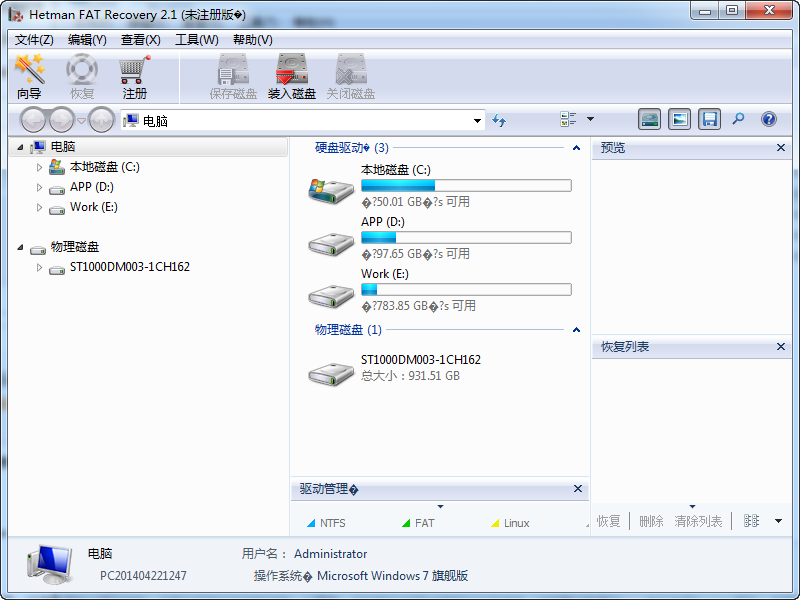This screenshot has width=800, height=600.
Task: Expand the 本地磁盘 (C:) tree item
Action: tap(39, 167)
